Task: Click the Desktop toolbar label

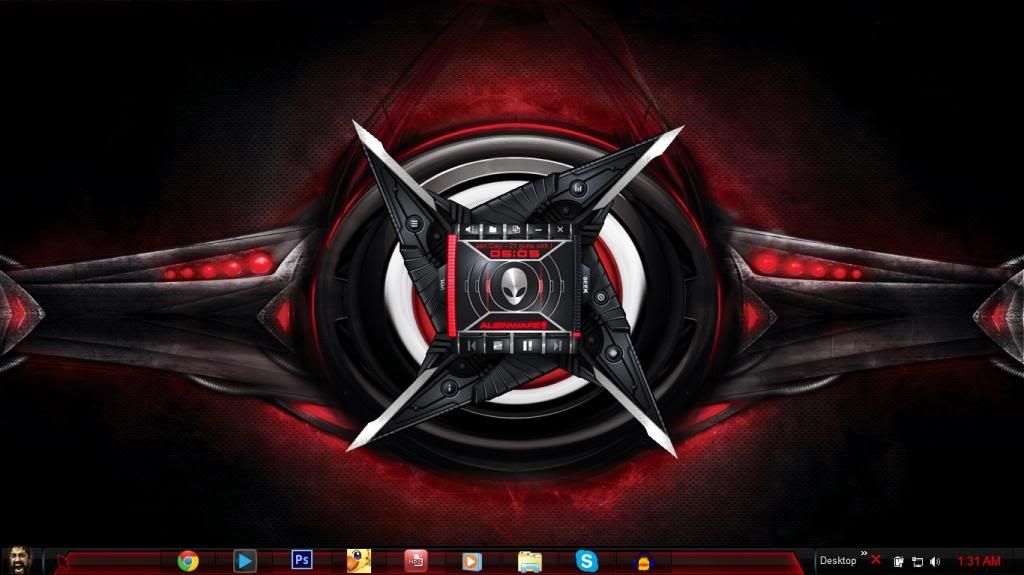Action: pyautogui.click(x=838, y=561)
